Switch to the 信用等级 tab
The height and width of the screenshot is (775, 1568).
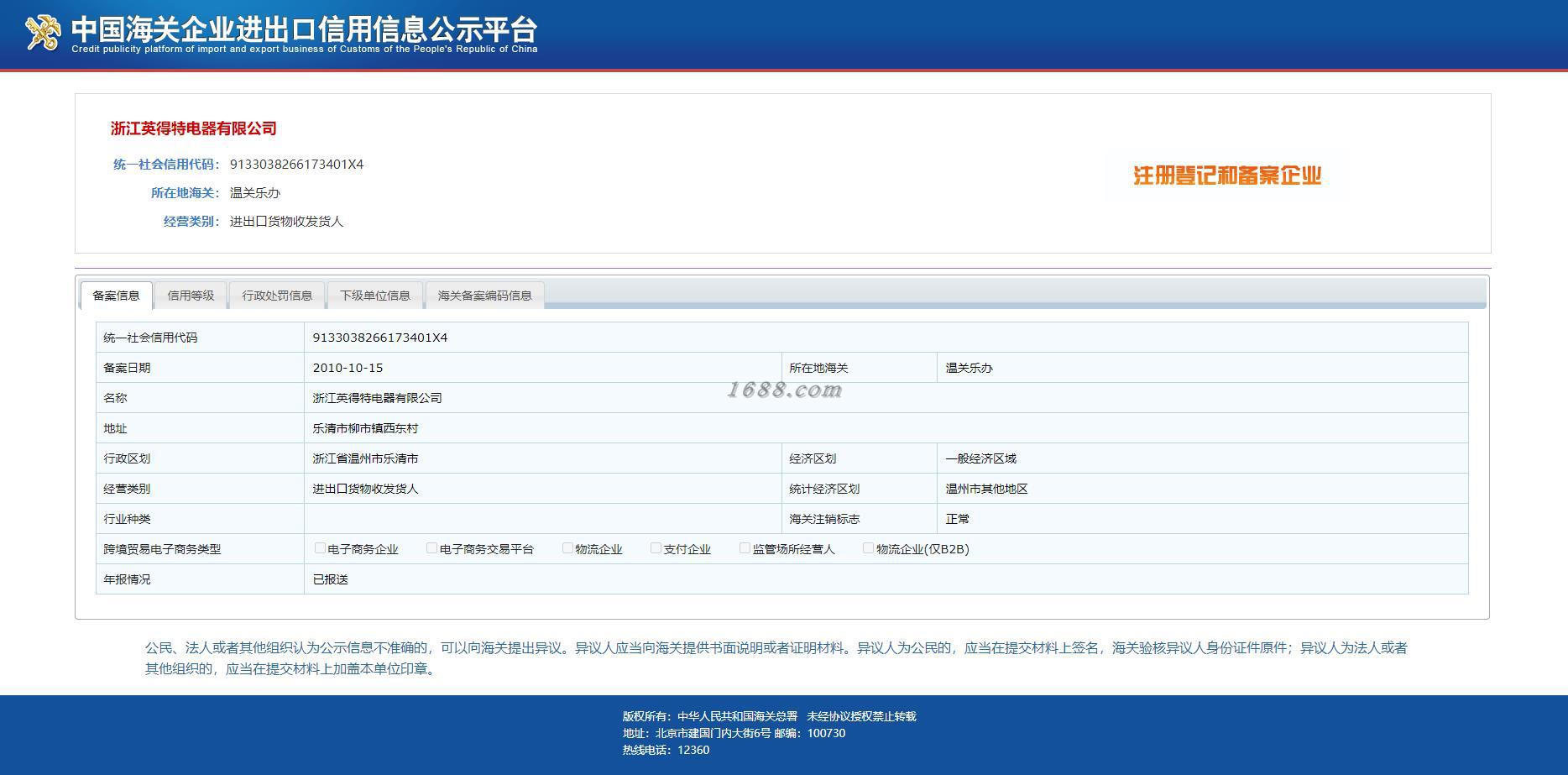191,296
